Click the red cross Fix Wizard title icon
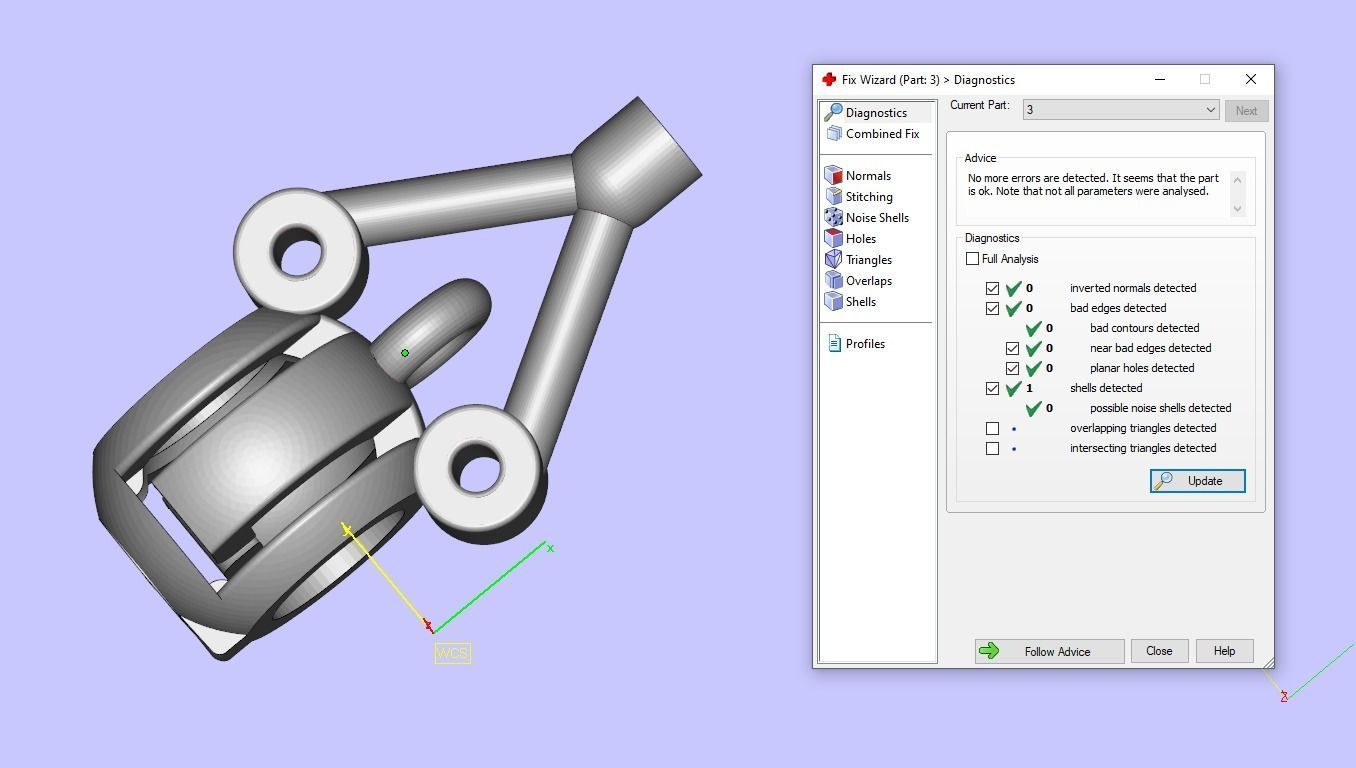This screenshot has width=1356, height=768. click(829, 79)
